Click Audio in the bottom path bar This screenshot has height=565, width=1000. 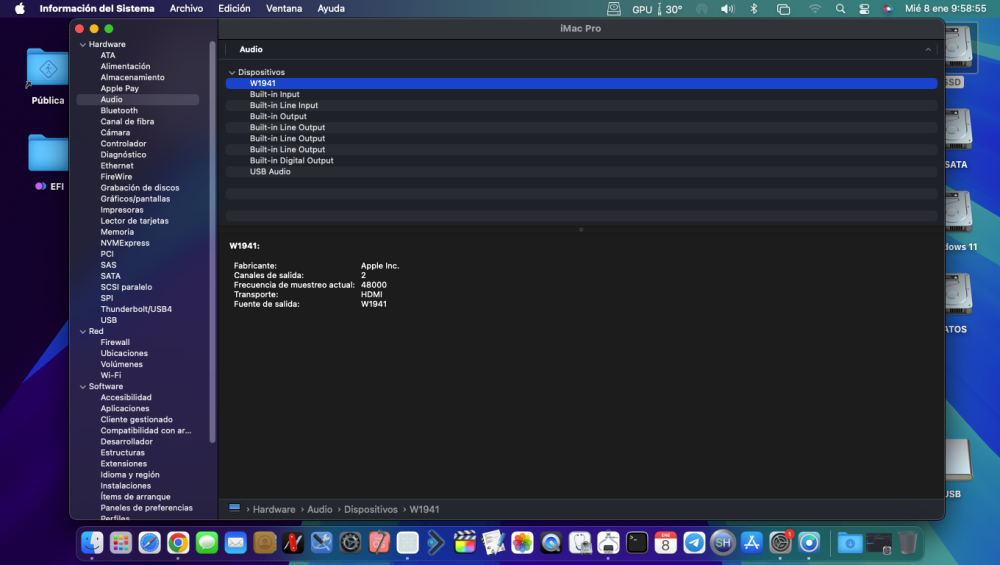(x=320, y=509)
